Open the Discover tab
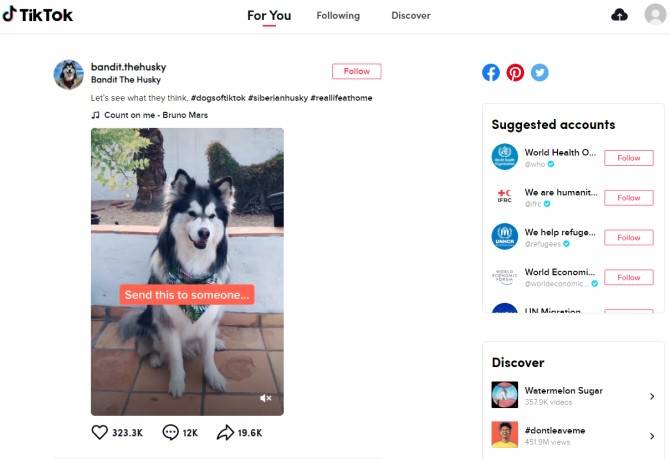The width and height of the screenshot is (670, 459). [411, 16]
